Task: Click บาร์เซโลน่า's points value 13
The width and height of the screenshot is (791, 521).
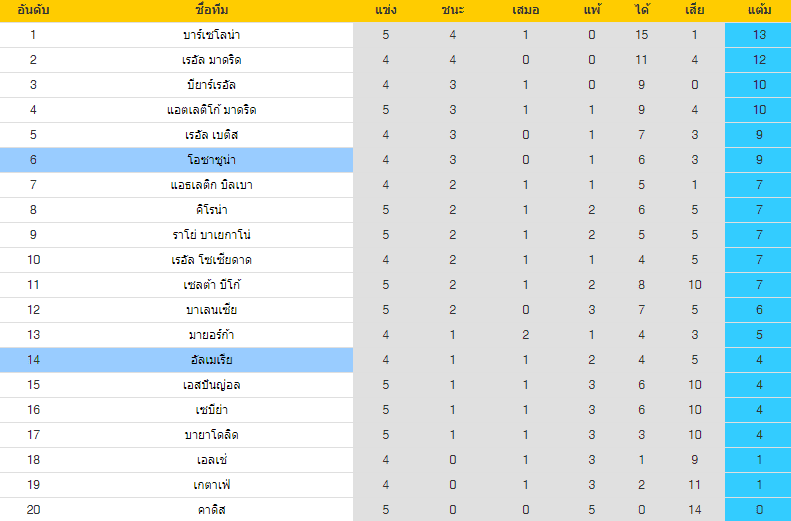Action: click(x=759, y=35)
